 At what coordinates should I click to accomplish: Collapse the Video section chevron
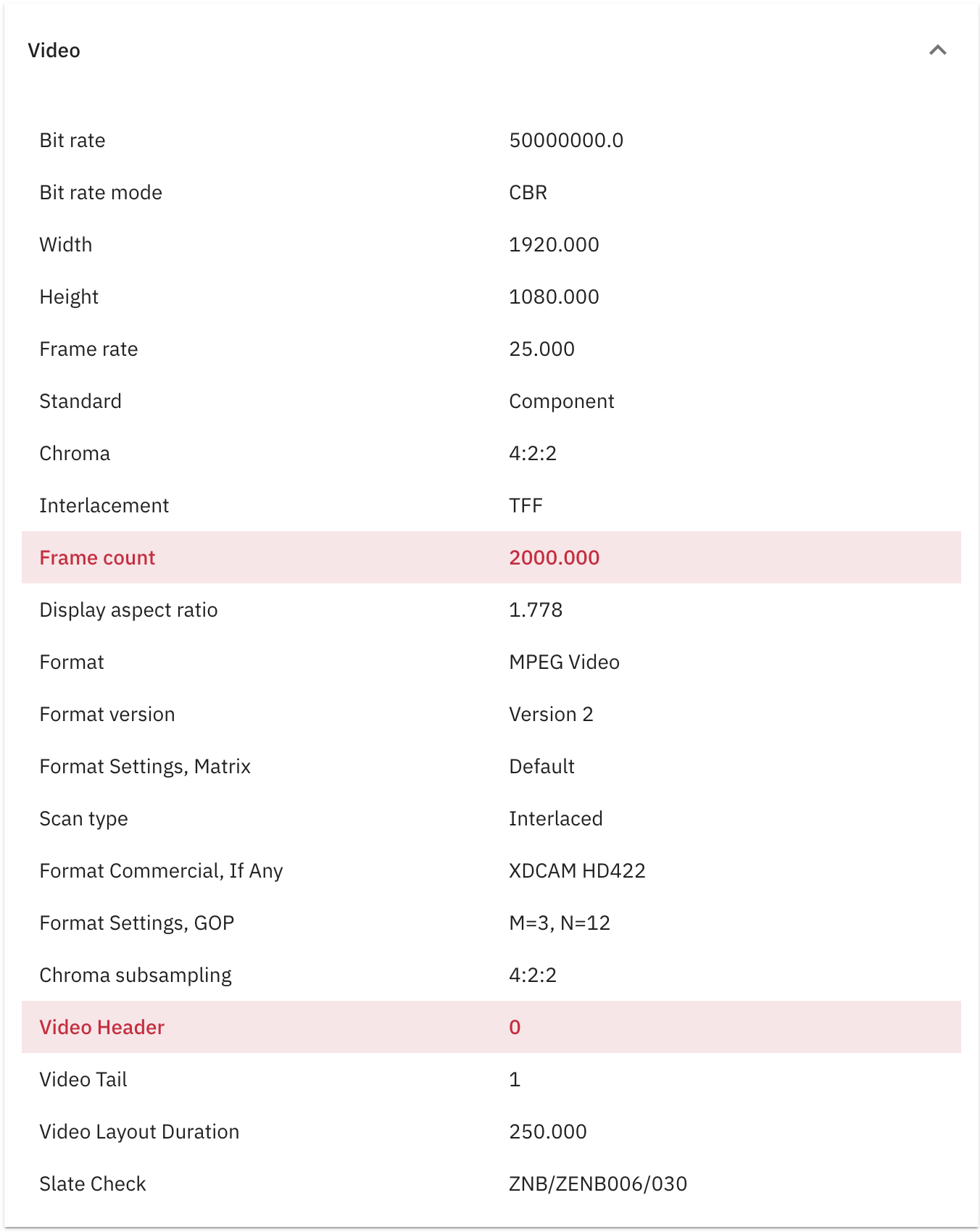(937, 50)
